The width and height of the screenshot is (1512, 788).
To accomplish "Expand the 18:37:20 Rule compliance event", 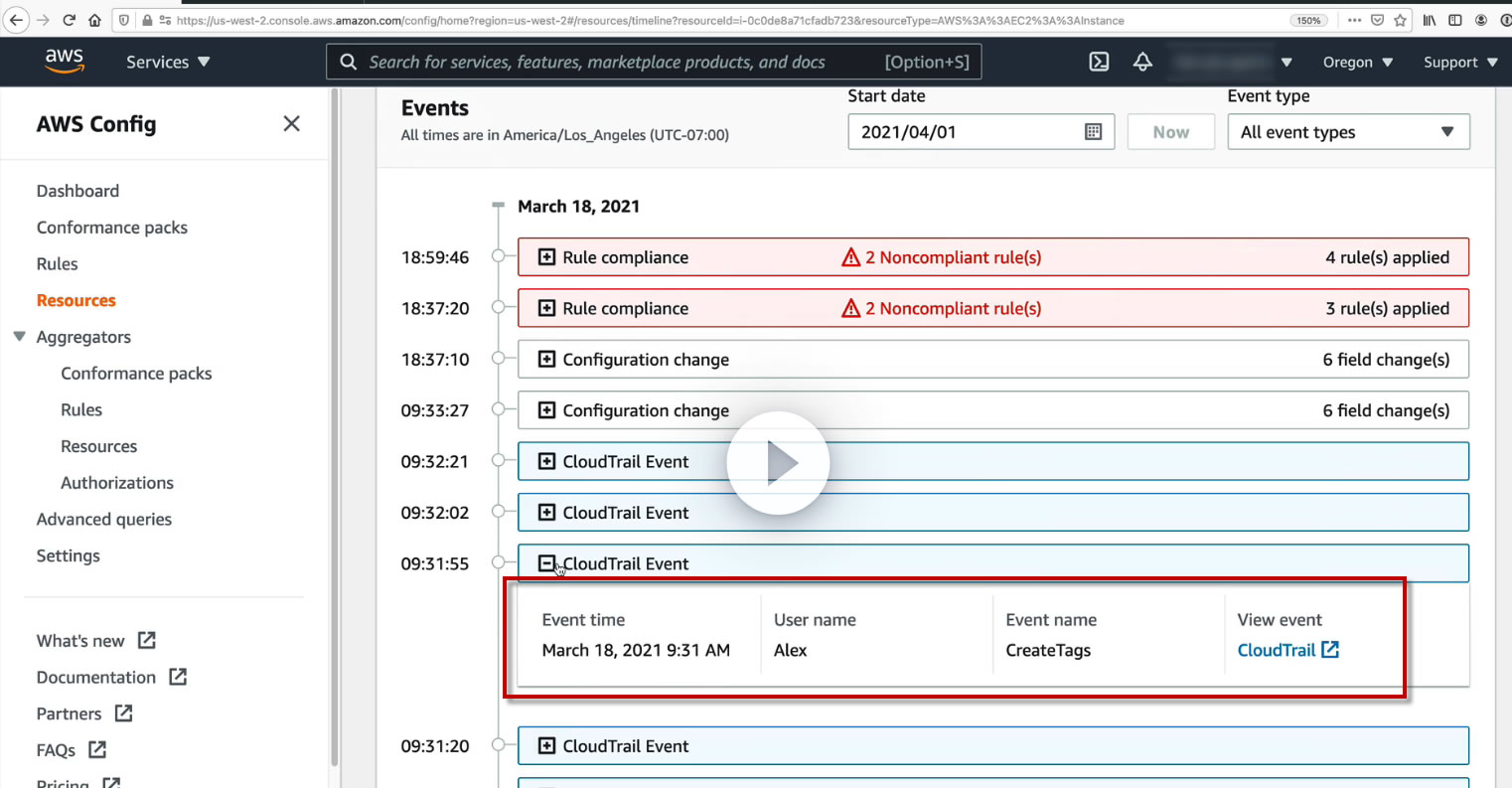I will (x=546, y=308).
